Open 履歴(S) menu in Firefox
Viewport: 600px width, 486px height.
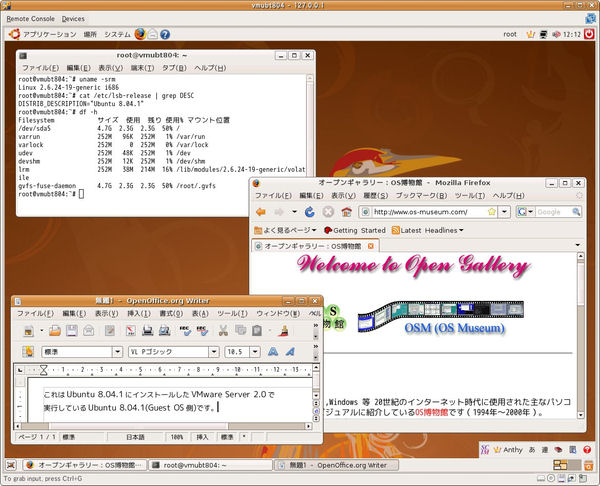(375, 195)
